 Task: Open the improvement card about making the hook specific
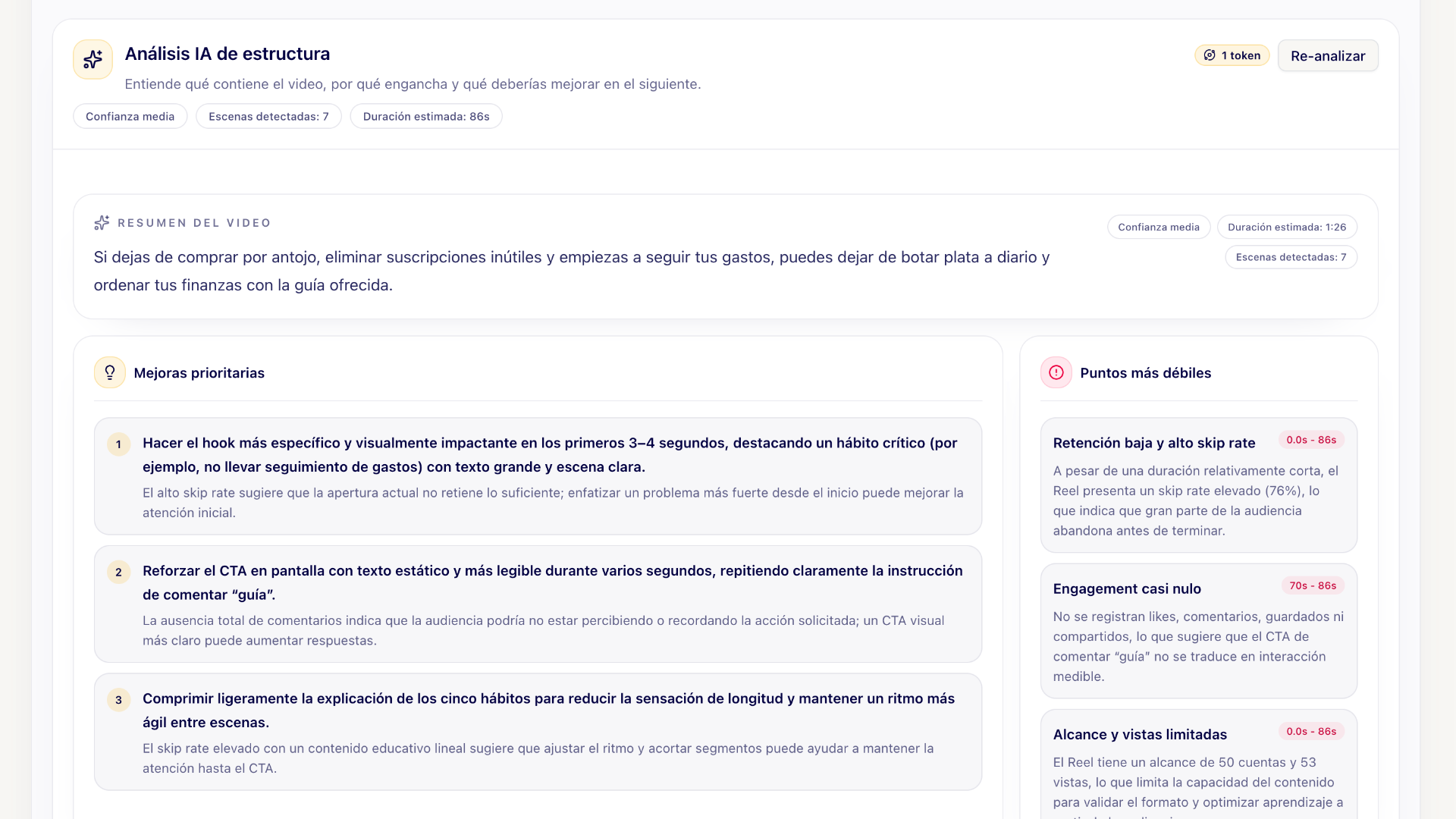click(538, 476)
